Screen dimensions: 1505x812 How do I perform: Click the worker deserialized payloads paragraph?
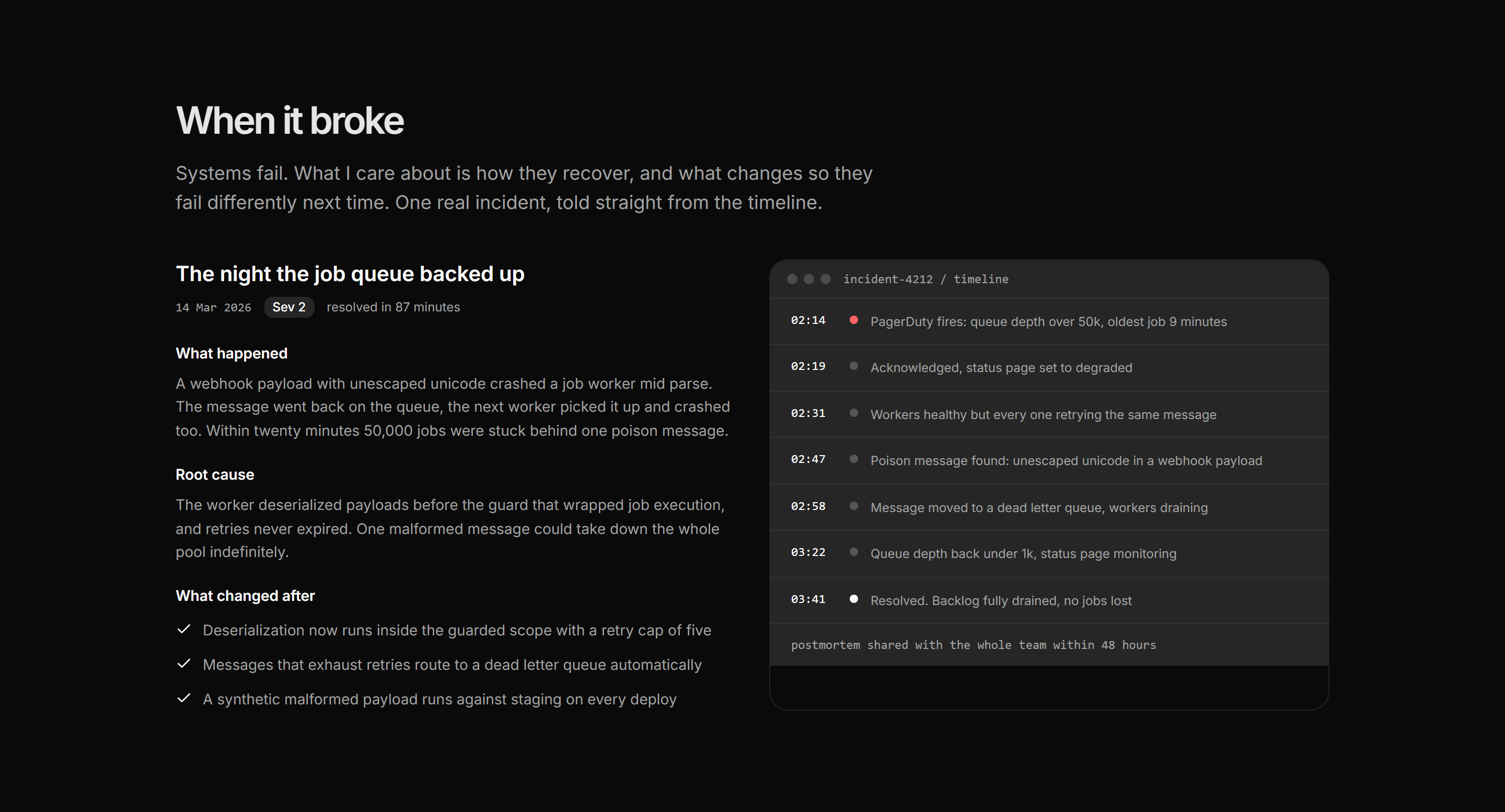pyautogui.click(x=450, y=529)
